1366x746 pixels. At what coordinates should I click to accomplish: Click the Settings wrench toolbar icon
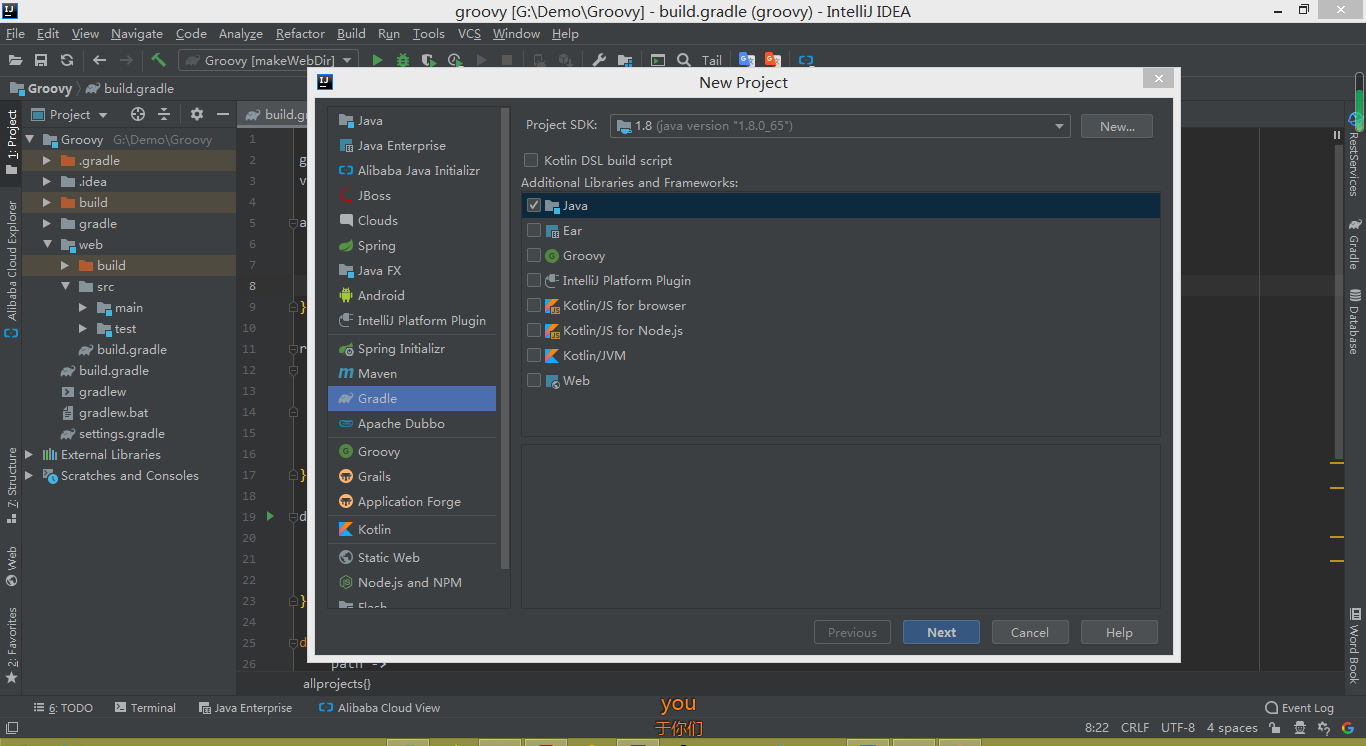pos(599,60)
